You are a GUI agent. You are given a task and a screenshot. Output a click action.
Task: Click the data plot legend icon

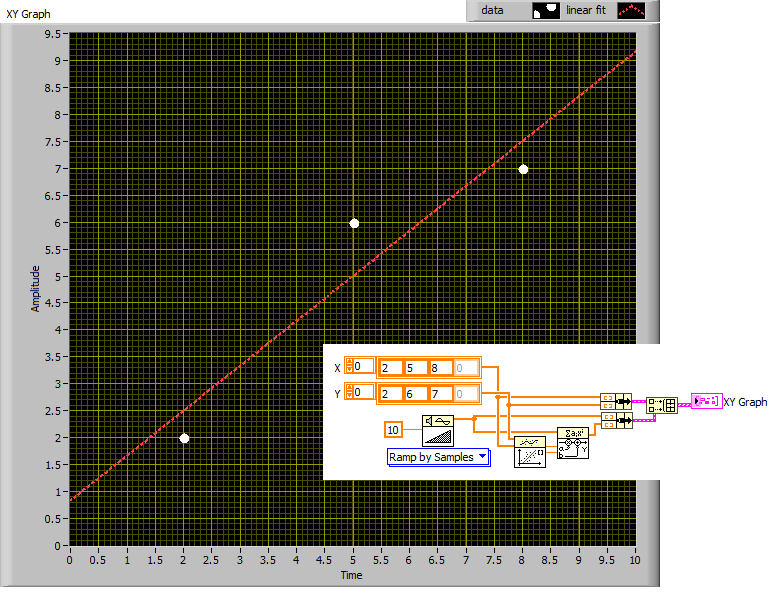click(546, 11)
